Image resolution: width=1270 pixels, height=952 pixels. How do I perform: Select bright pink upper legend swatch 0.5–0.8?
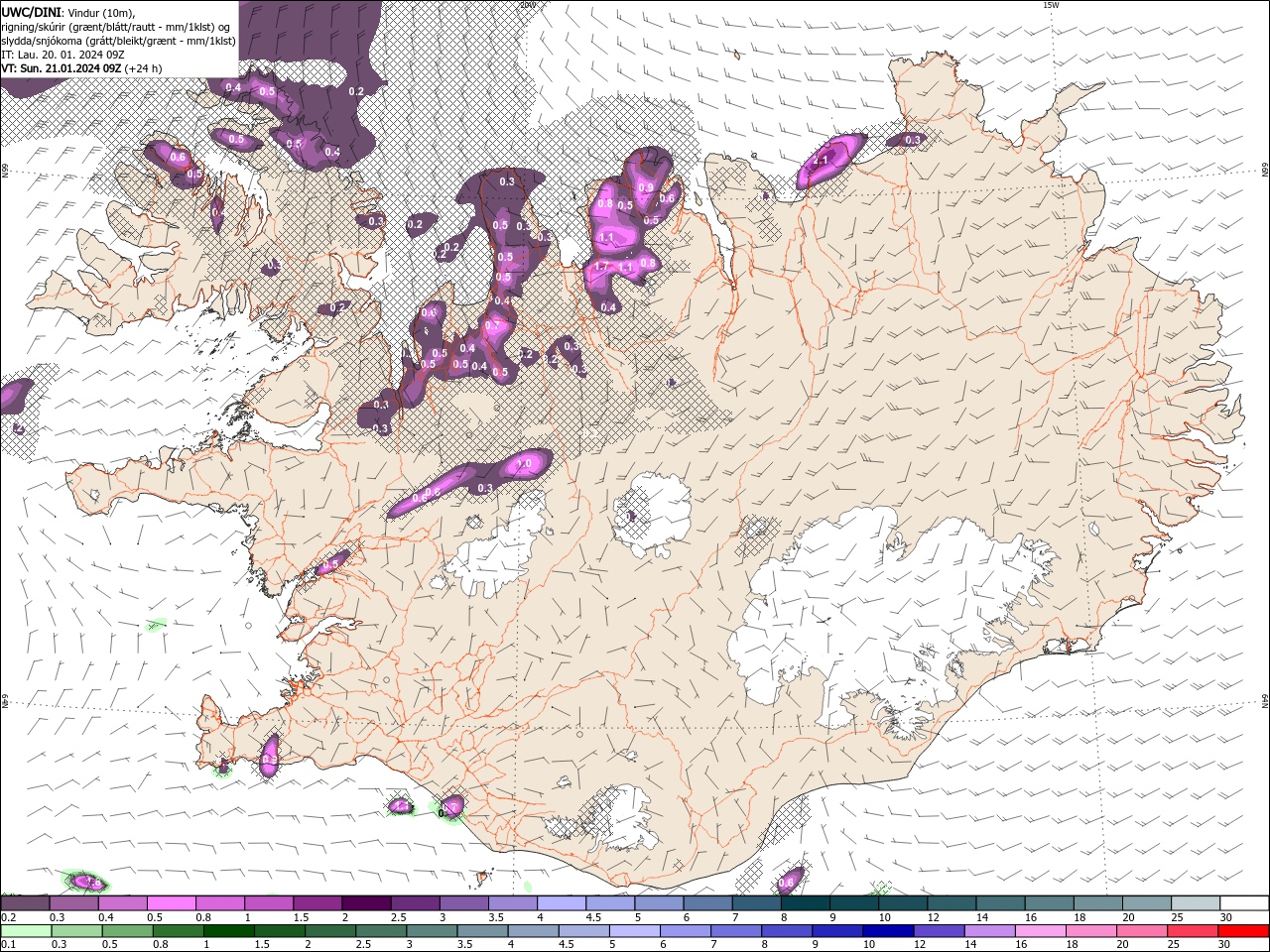click(171, 903)
